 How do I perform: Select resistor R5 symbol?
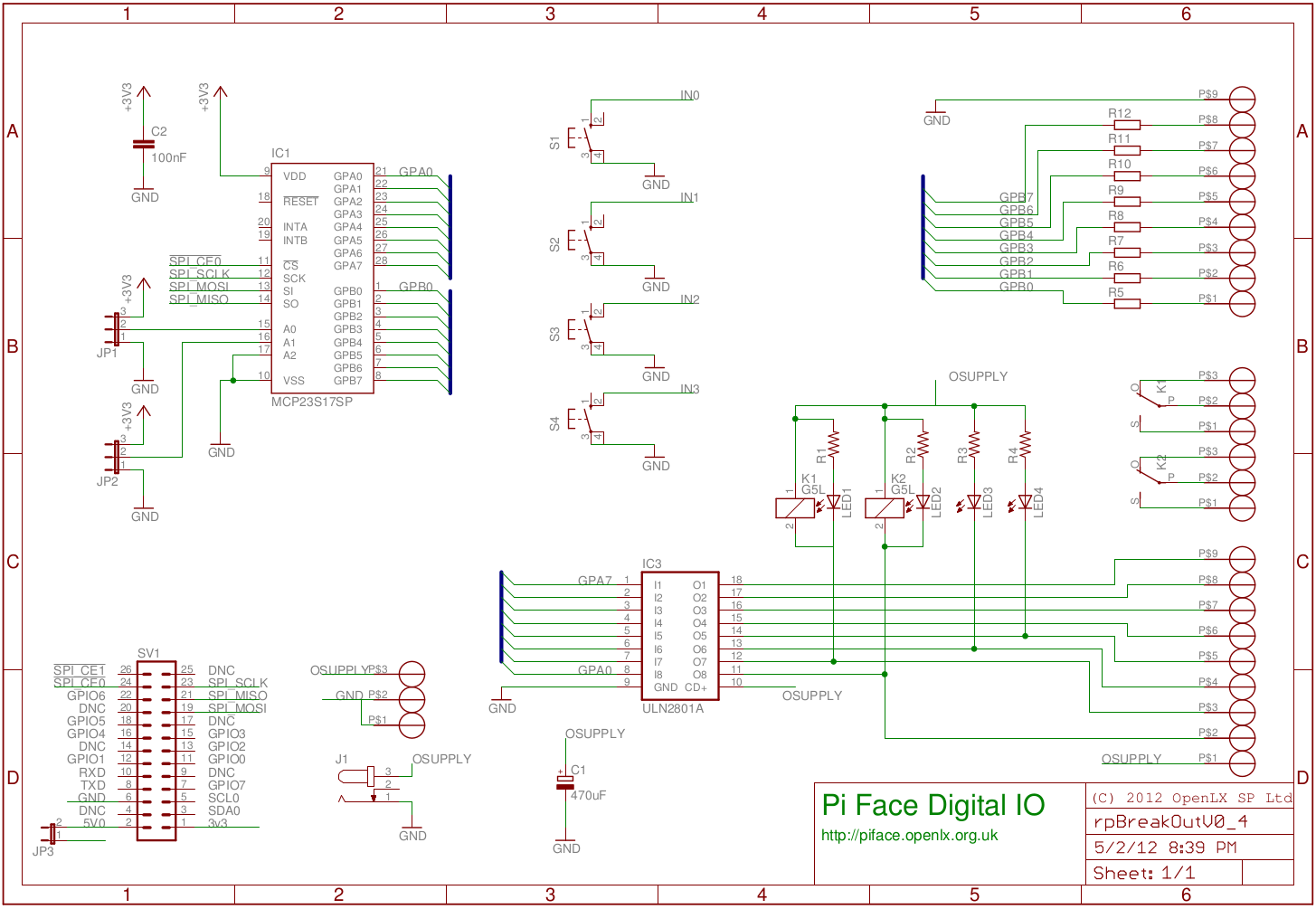[x=1127, y=303]
